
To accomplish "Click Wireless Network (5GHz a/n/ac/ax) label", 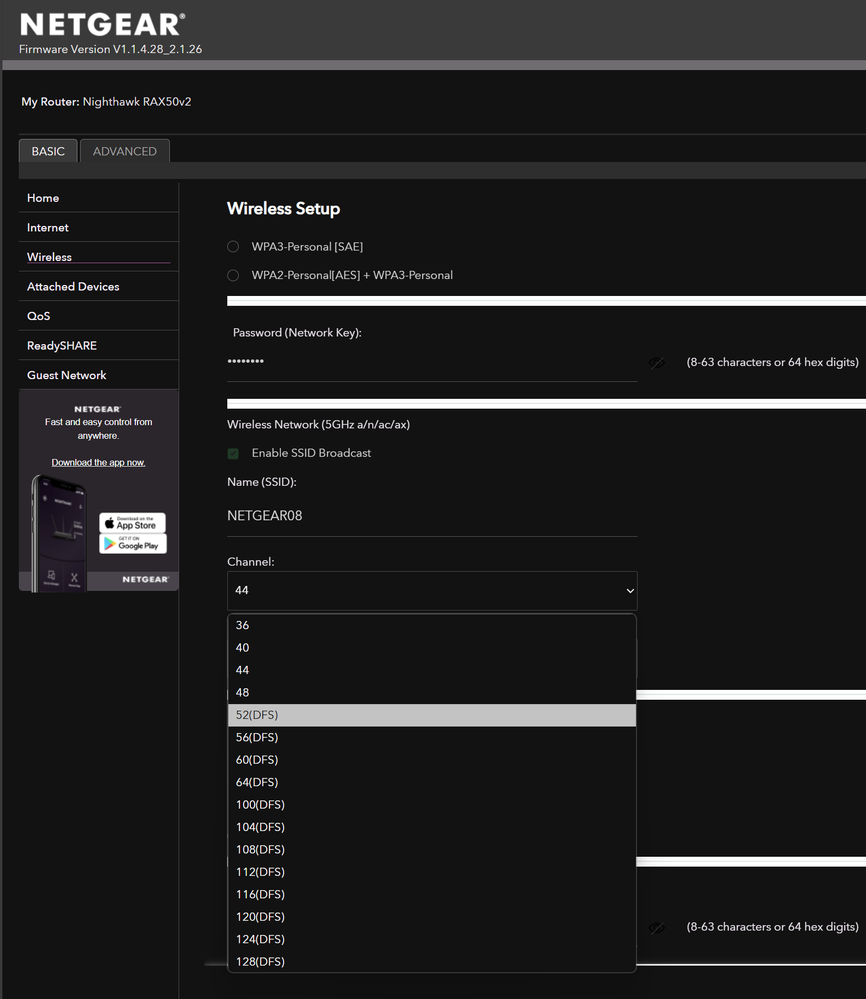I will click(x=319, y=424).
